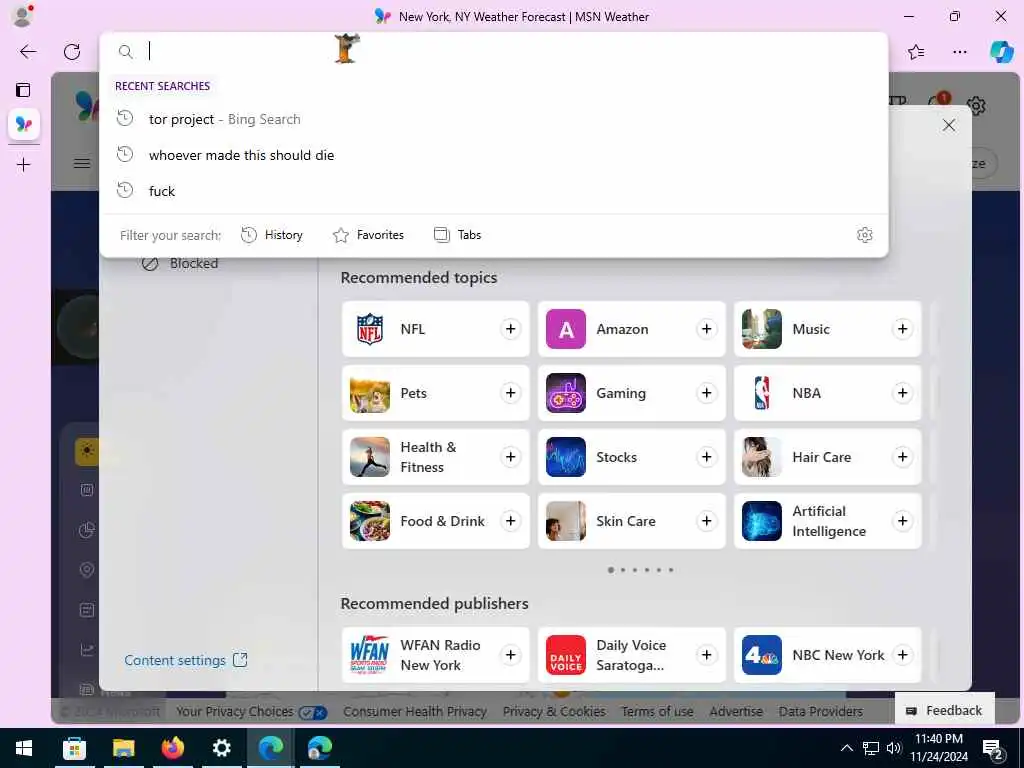Add the Music topic
This screenshot has height=768, width=1024.
pos(903,329)
